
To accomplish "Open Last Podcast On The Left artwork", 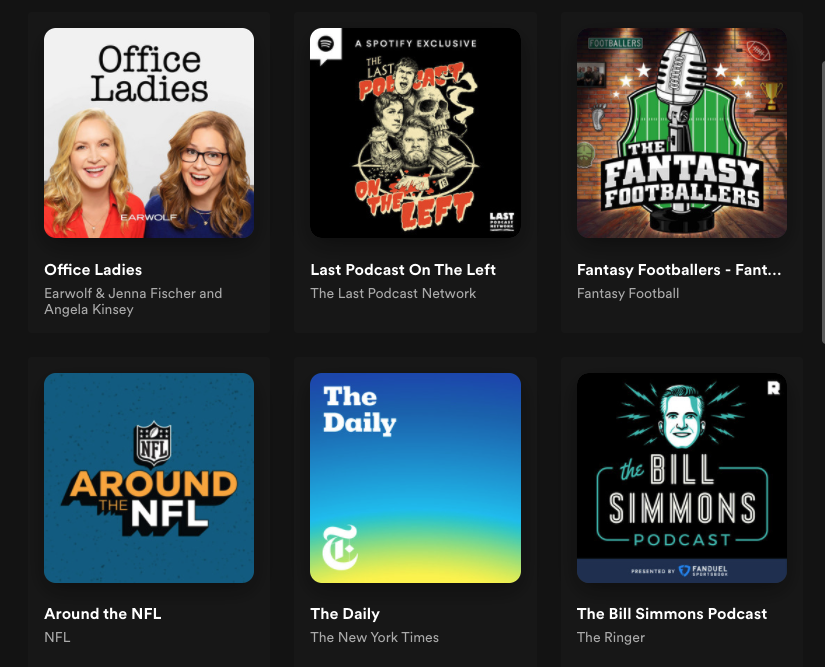I will point(415,133).
